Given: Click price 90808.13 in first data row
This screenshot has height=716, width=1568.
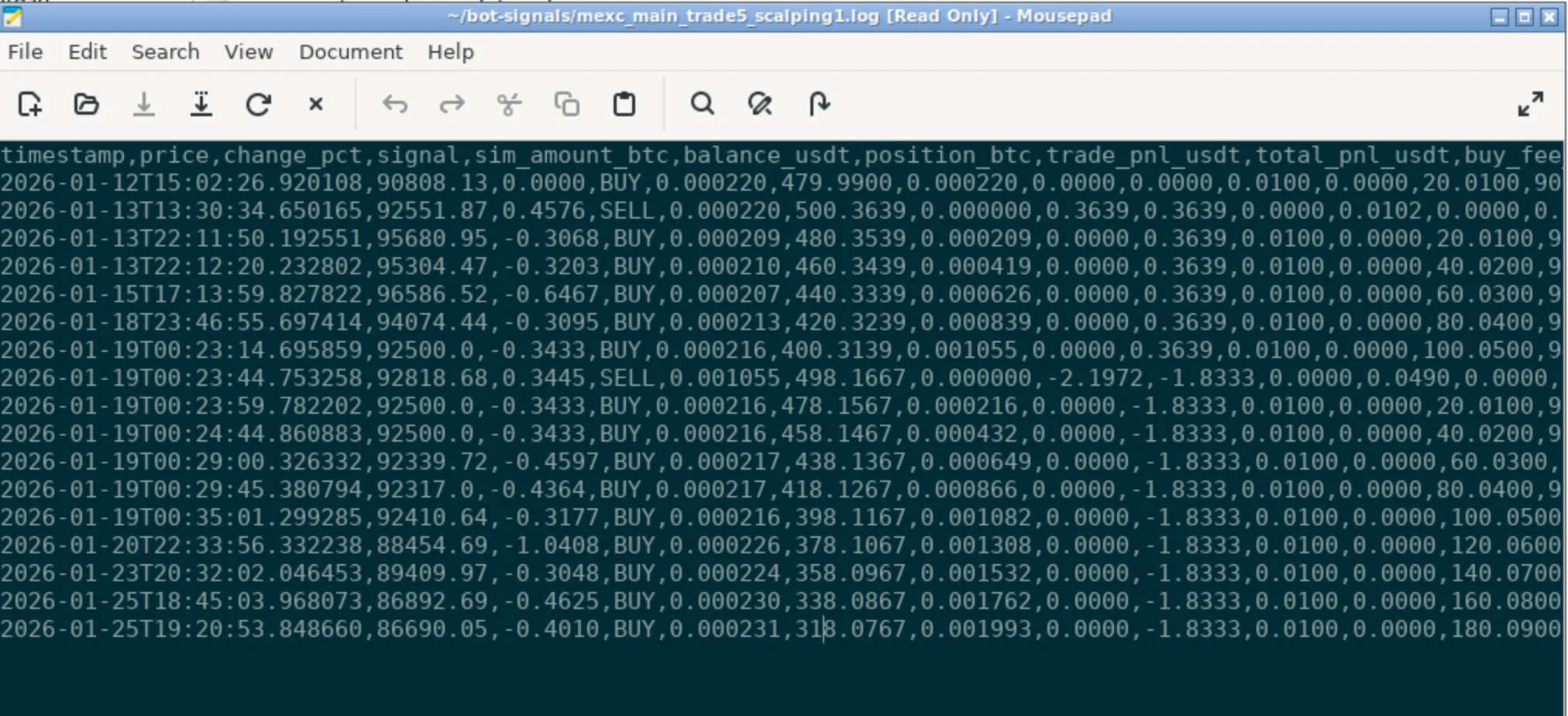Looking at the screenshot, I should click(432, 183).
